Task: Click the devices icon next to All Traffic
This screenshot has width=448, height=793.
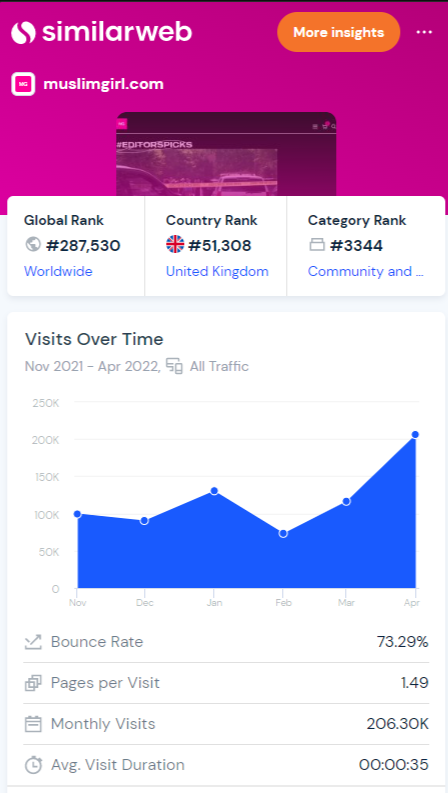Action: (174, 366)
